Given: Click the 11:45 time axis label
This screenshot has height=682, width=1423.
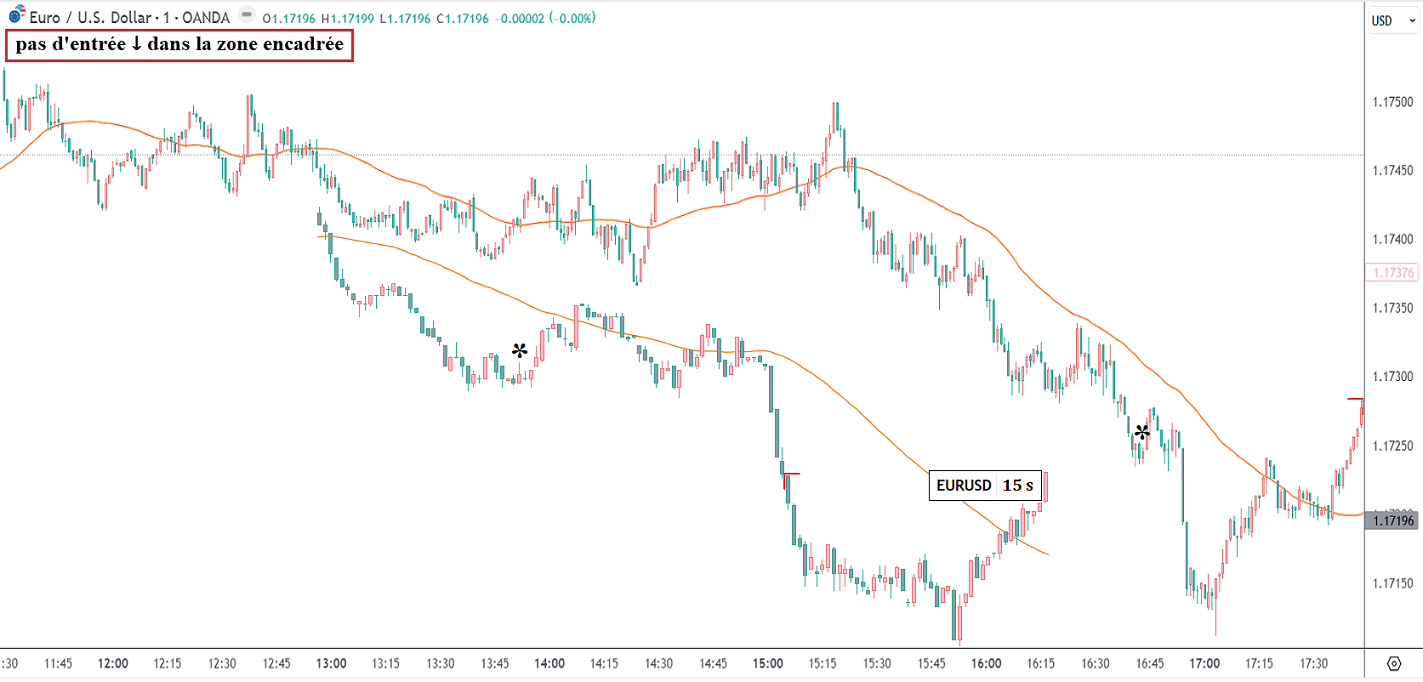Looking at the screenshot, I should (x=58, y=663).
